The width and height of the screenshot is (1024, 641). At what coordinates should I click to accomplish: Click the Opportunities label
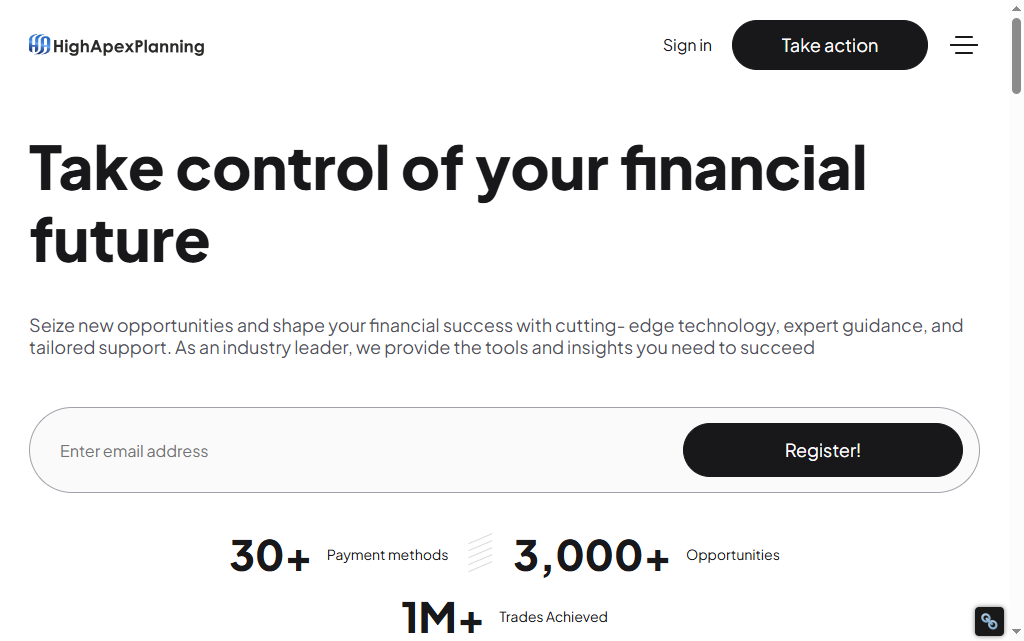pyautogui.click(x=733, y=555)
